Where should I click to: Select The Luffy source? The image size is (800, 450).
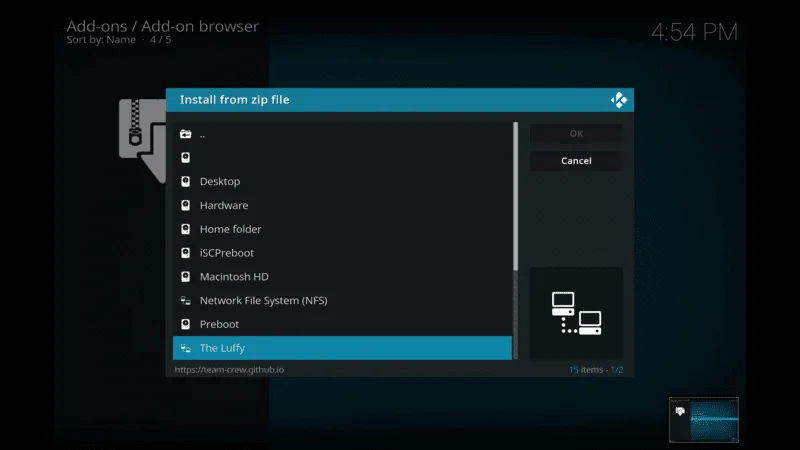point(222,348)
